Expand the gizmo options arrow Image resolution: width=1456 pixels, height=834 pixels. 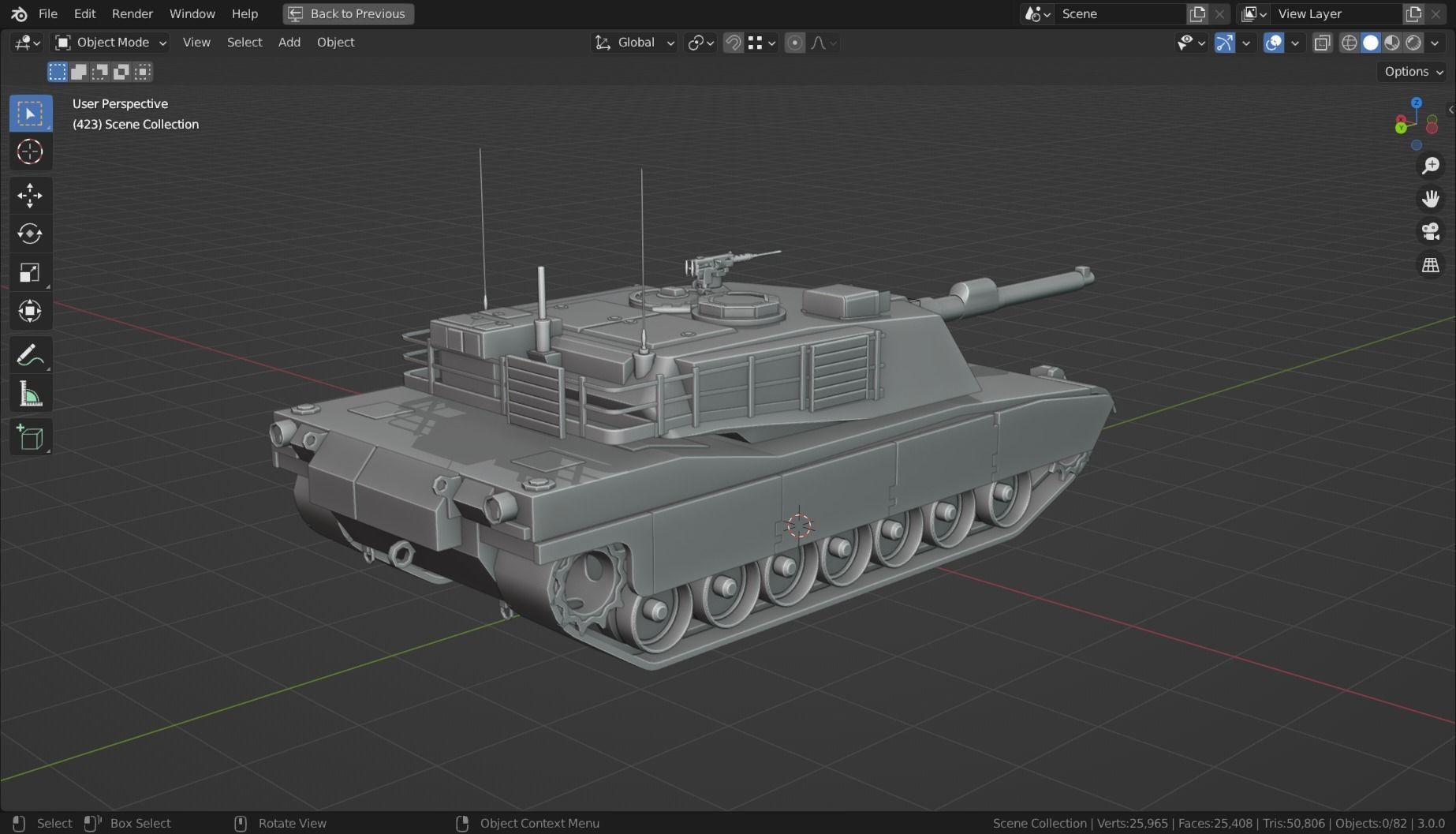pos(1246,43)
